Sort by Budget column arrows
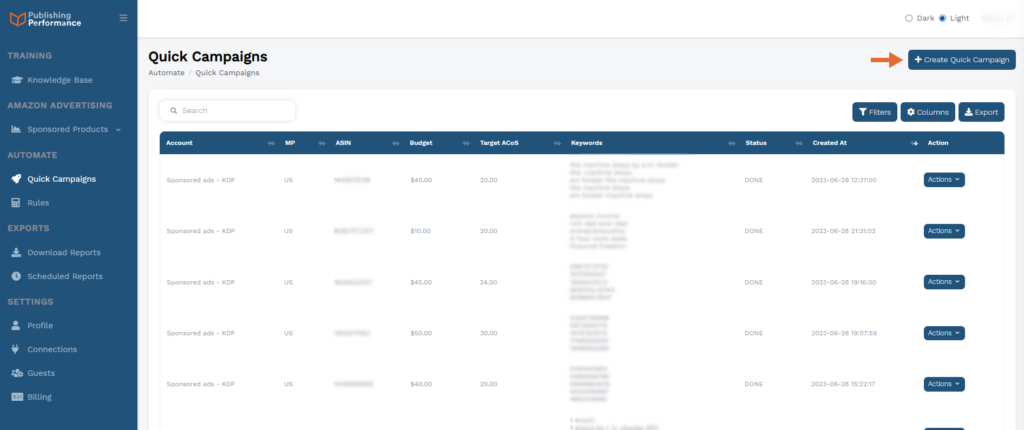Screen dimensions: 1024x430 (x=466, y=143)
